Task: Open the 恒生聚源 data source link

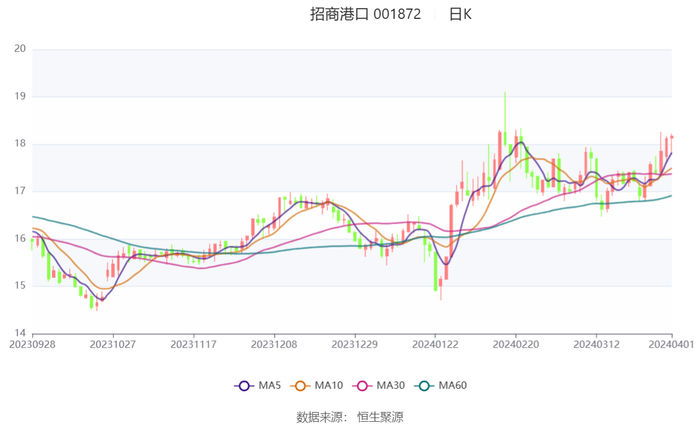Action: click(x=380, y=416)
